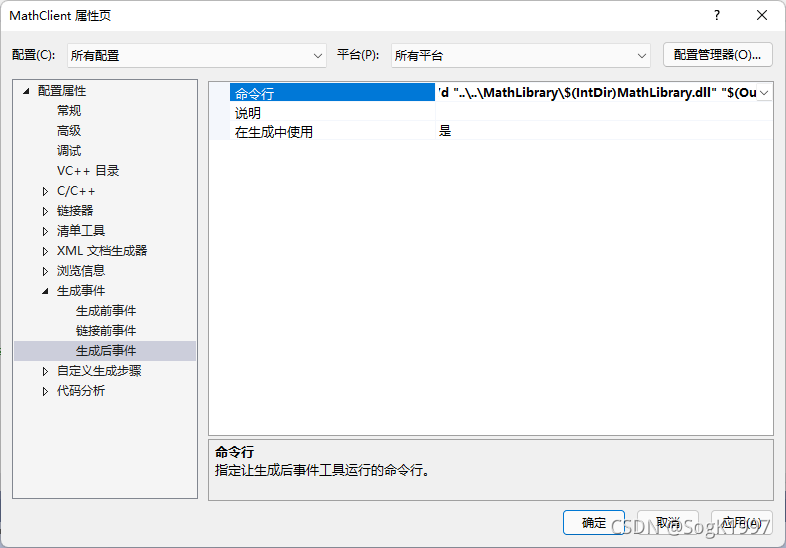The image size is (786, 548).
Task: Select 生成前事件 in the tree
Action: click(106, 311)
